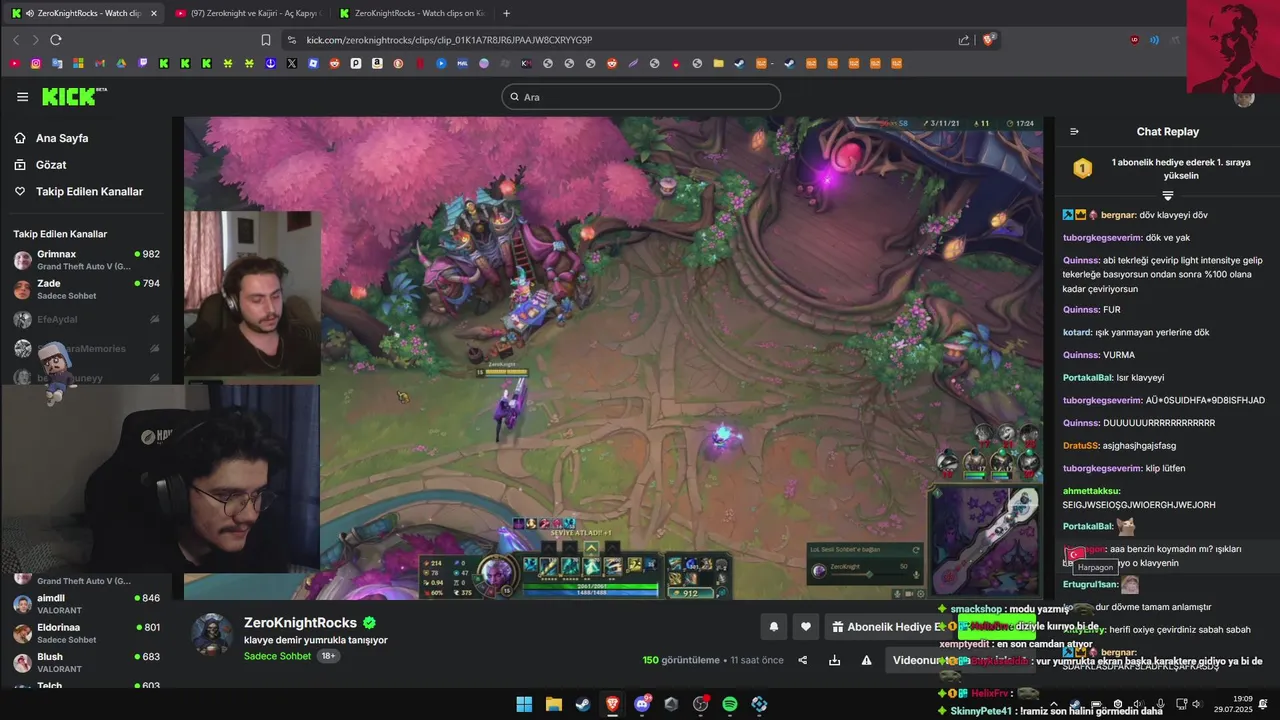Image resolution: width=1280 pixels, height=720 pixels.
Task: Open uBlock Origin extension icon
Action: [x=1135, y=40]
